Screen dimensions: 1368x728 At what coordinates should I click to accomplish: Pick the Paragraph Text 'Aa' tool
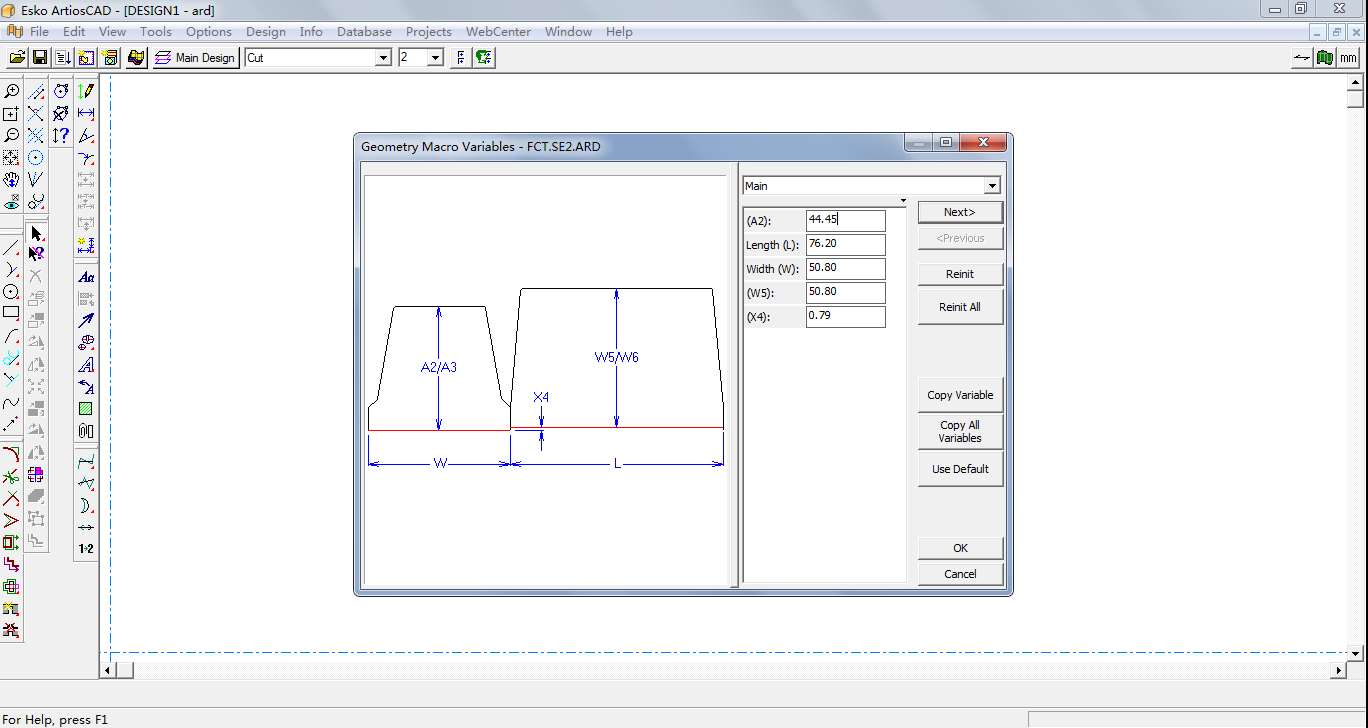86,277
